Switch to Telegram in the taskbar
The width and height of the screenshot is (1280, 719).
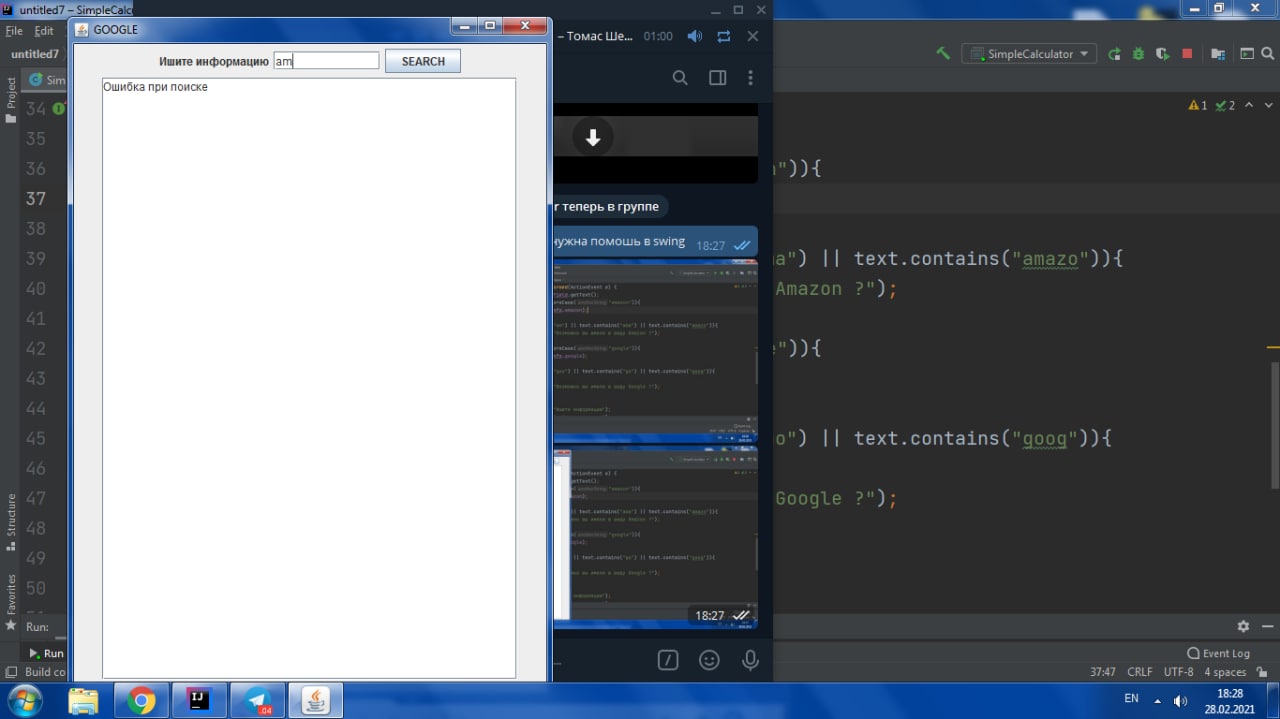pos(257,701)
